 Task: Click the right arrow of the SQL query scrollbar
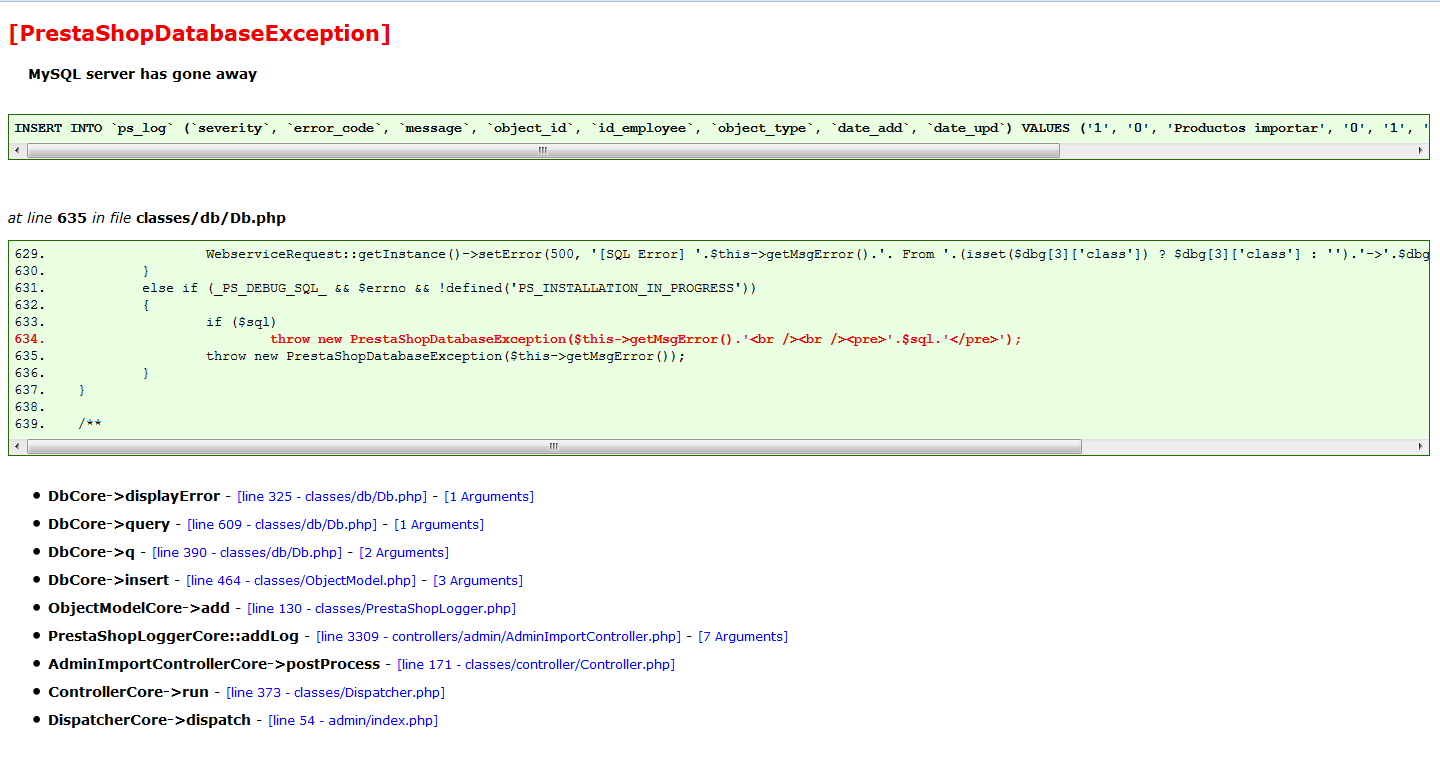coord(1421,151)
